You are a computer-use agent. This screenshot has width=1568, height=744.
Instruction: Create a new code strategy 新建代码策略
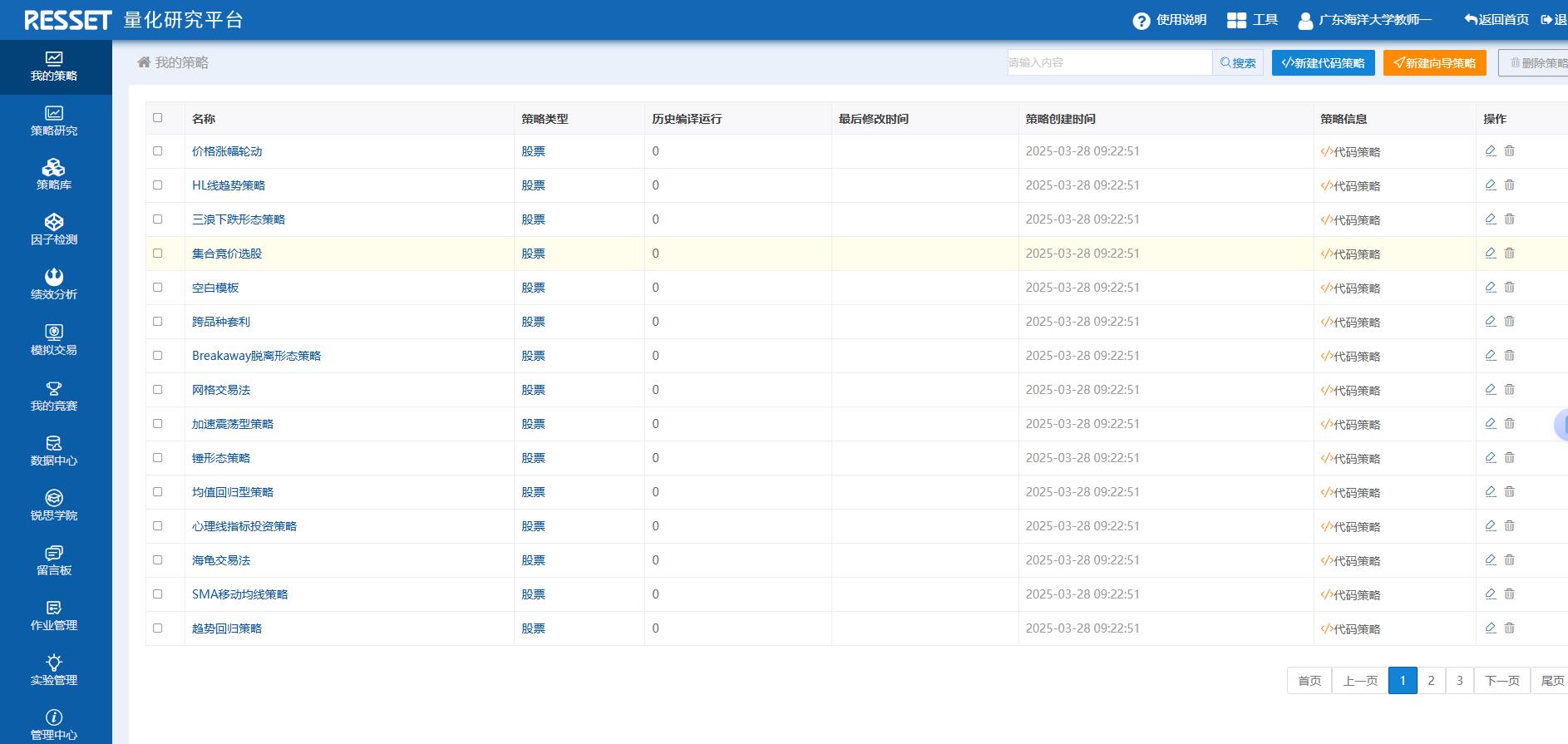pos(1324,62)
